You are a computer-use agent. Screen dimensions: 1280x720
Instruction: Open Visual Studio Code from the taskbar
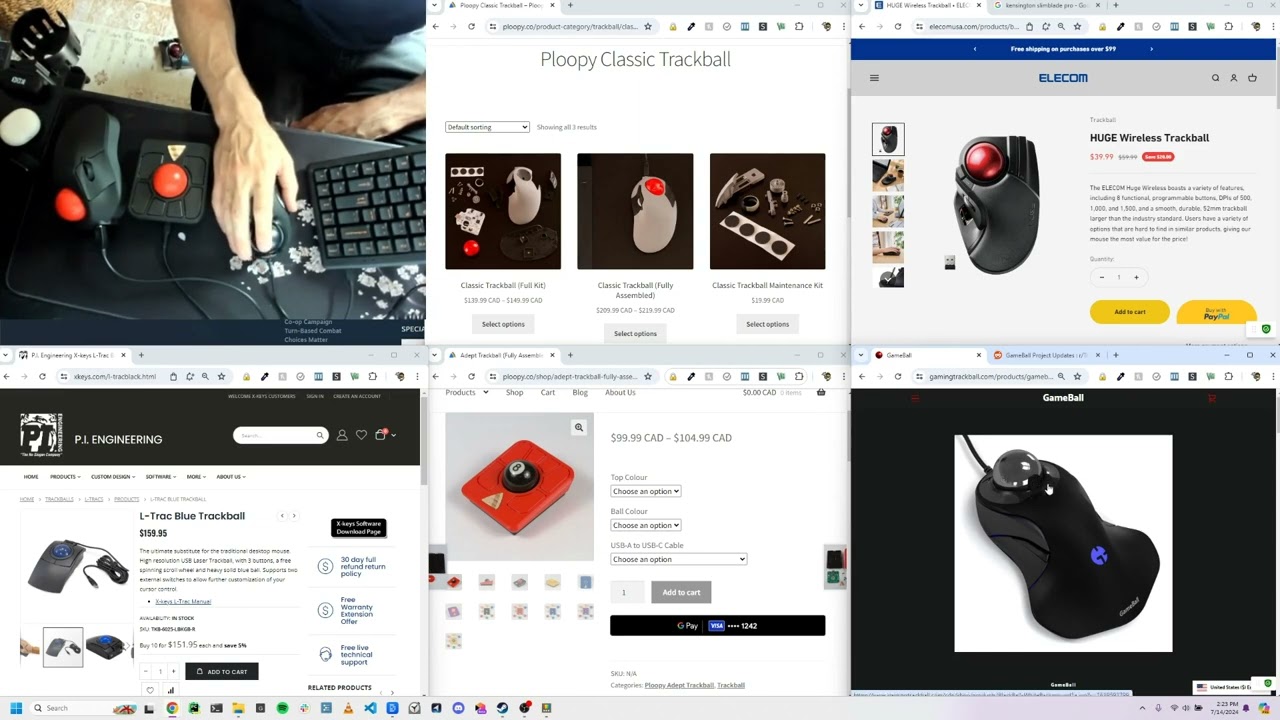[370, 708]
